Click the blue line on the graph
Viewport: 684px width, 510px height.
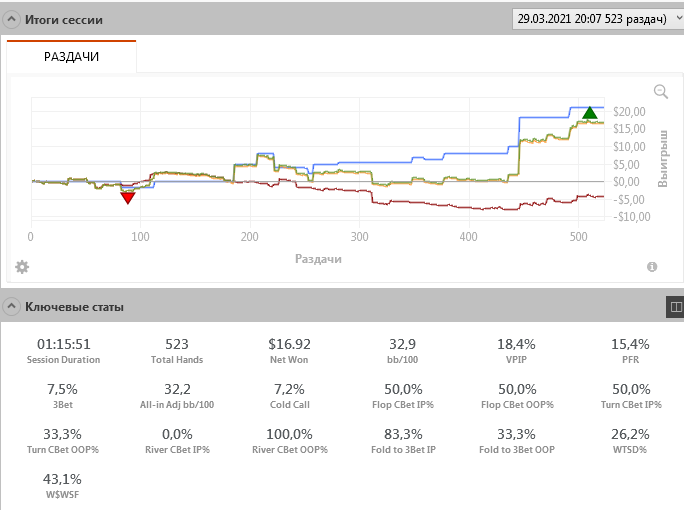click(475, 153)
